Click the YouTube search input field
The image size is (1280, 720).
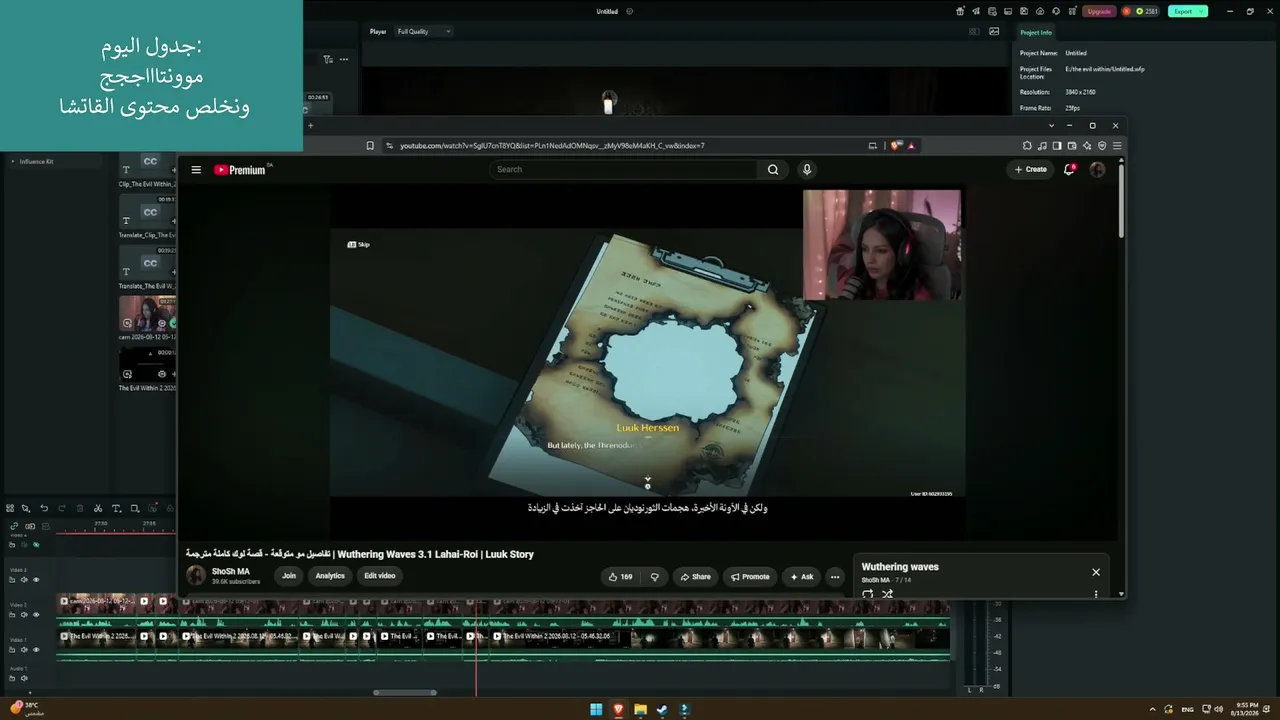pyautogui.click(x=625, y=170)
